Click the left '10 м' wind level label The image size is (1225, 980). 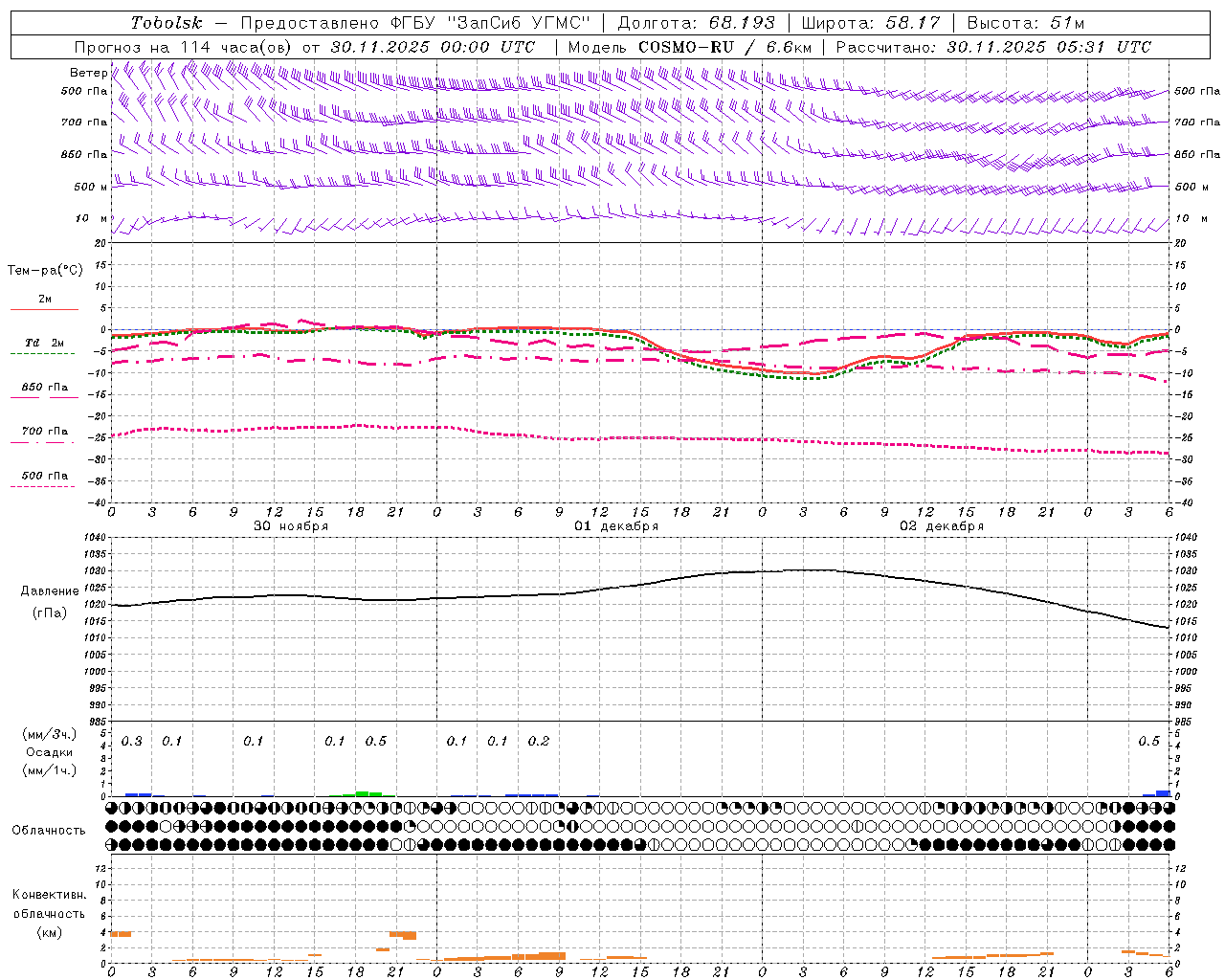click(x=92, y=219)
